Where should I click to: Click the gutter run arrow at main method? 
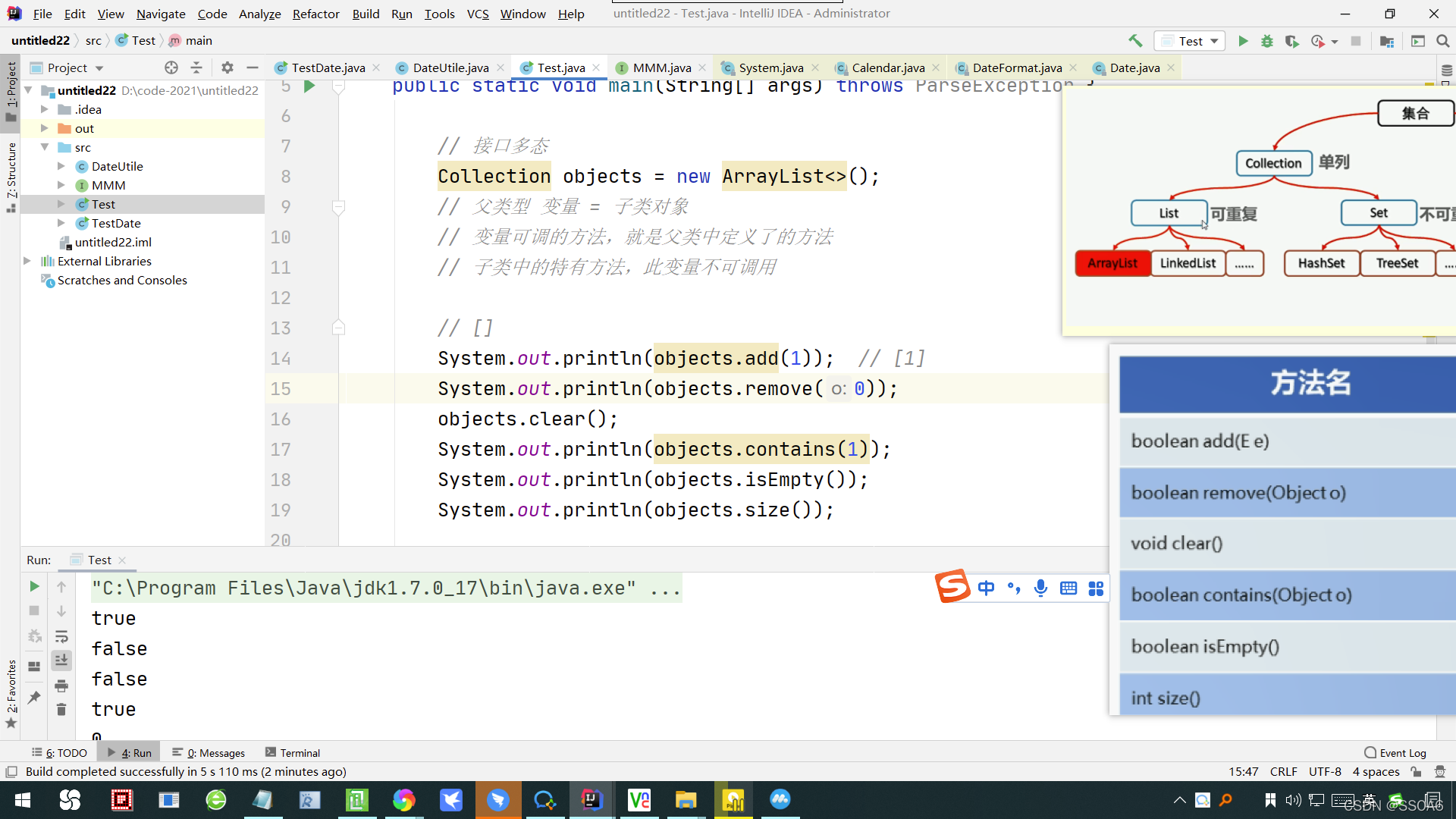click(x=309, y=86)
